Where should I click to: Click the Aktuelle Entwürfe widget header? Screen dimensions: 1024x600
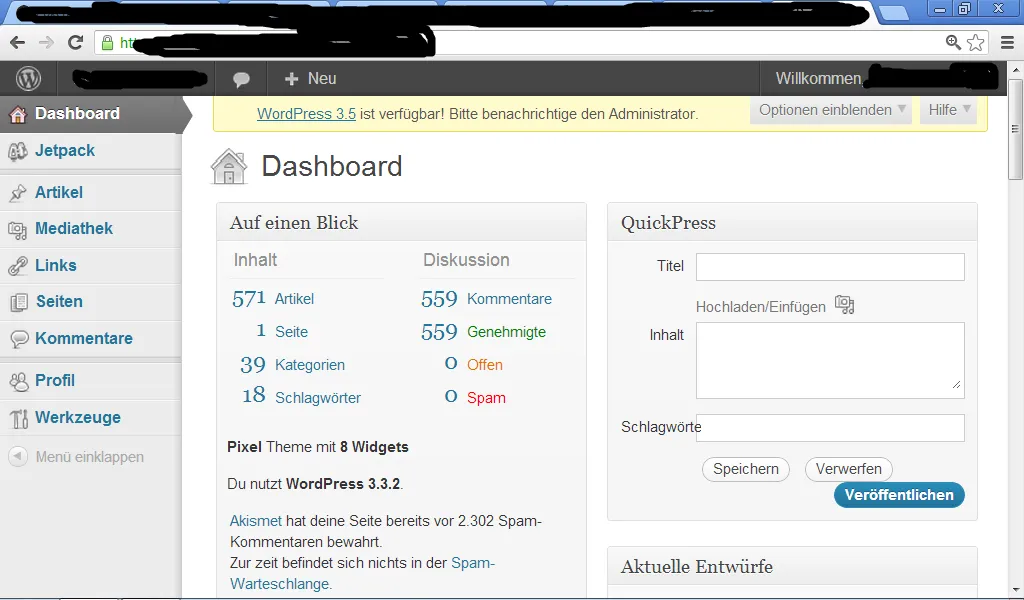[792, 567]
